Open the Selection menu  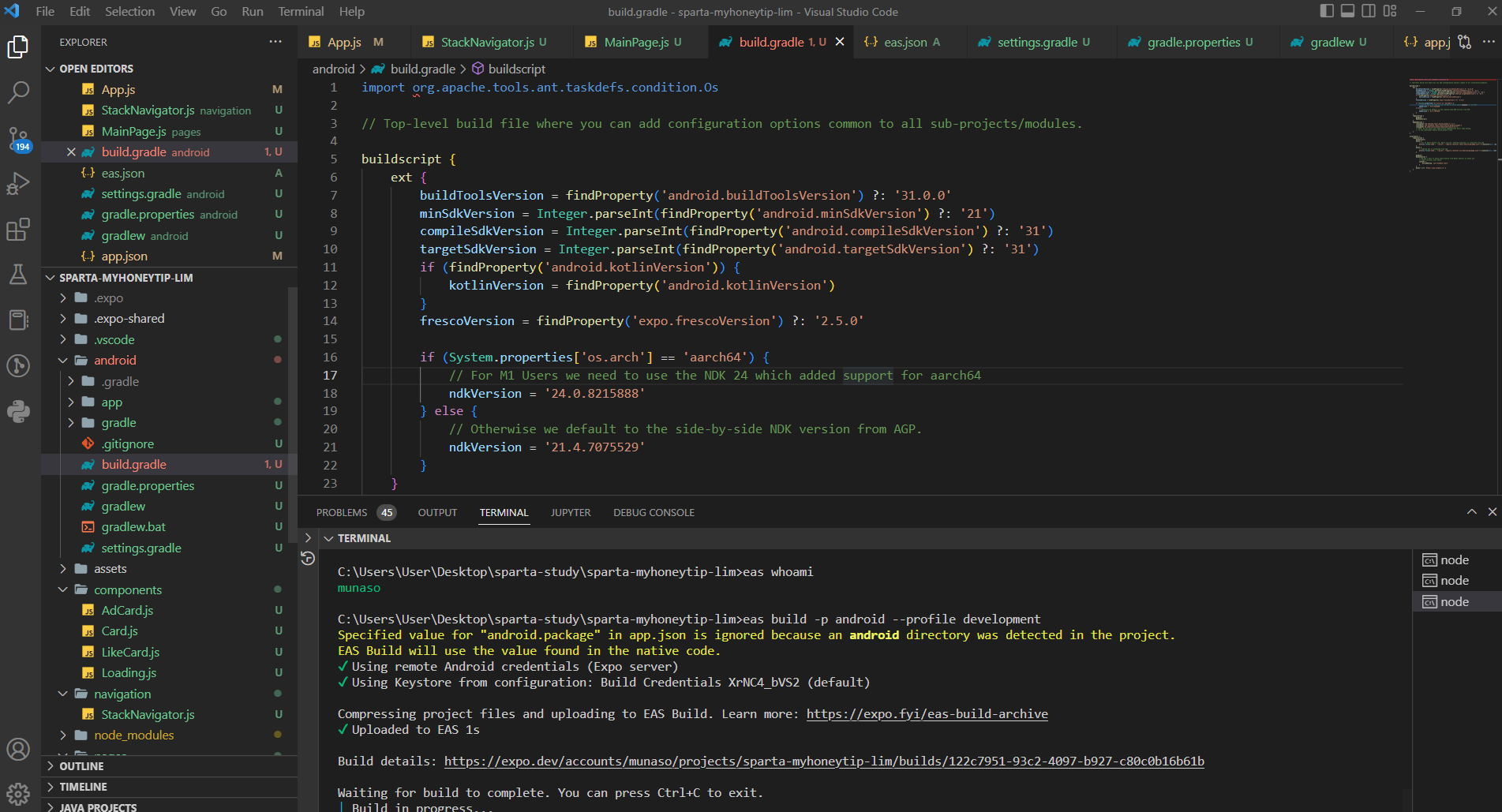coord(129,11)
